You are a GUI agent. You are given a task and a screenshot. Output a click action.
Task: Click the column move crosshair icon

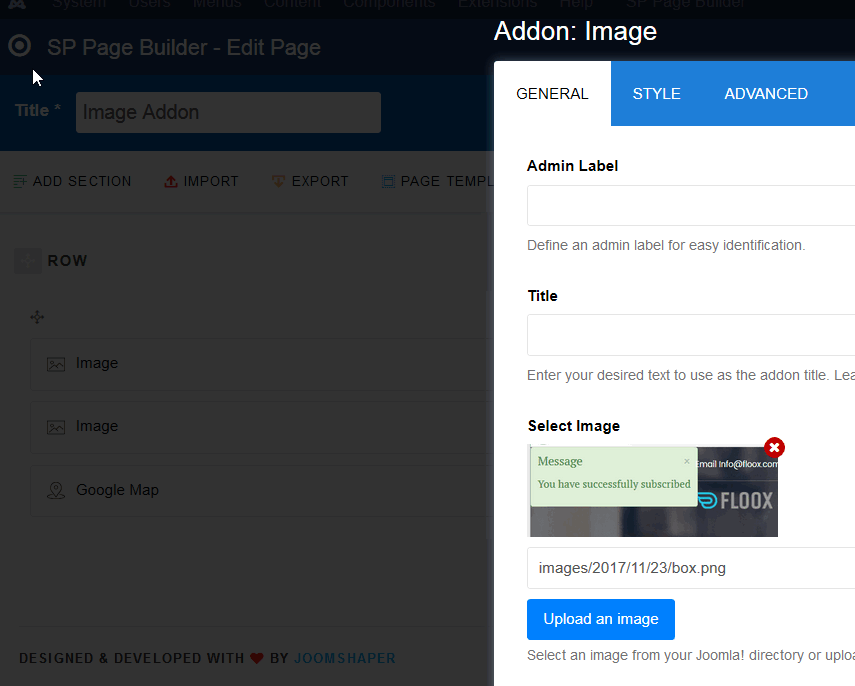[37, 317]
